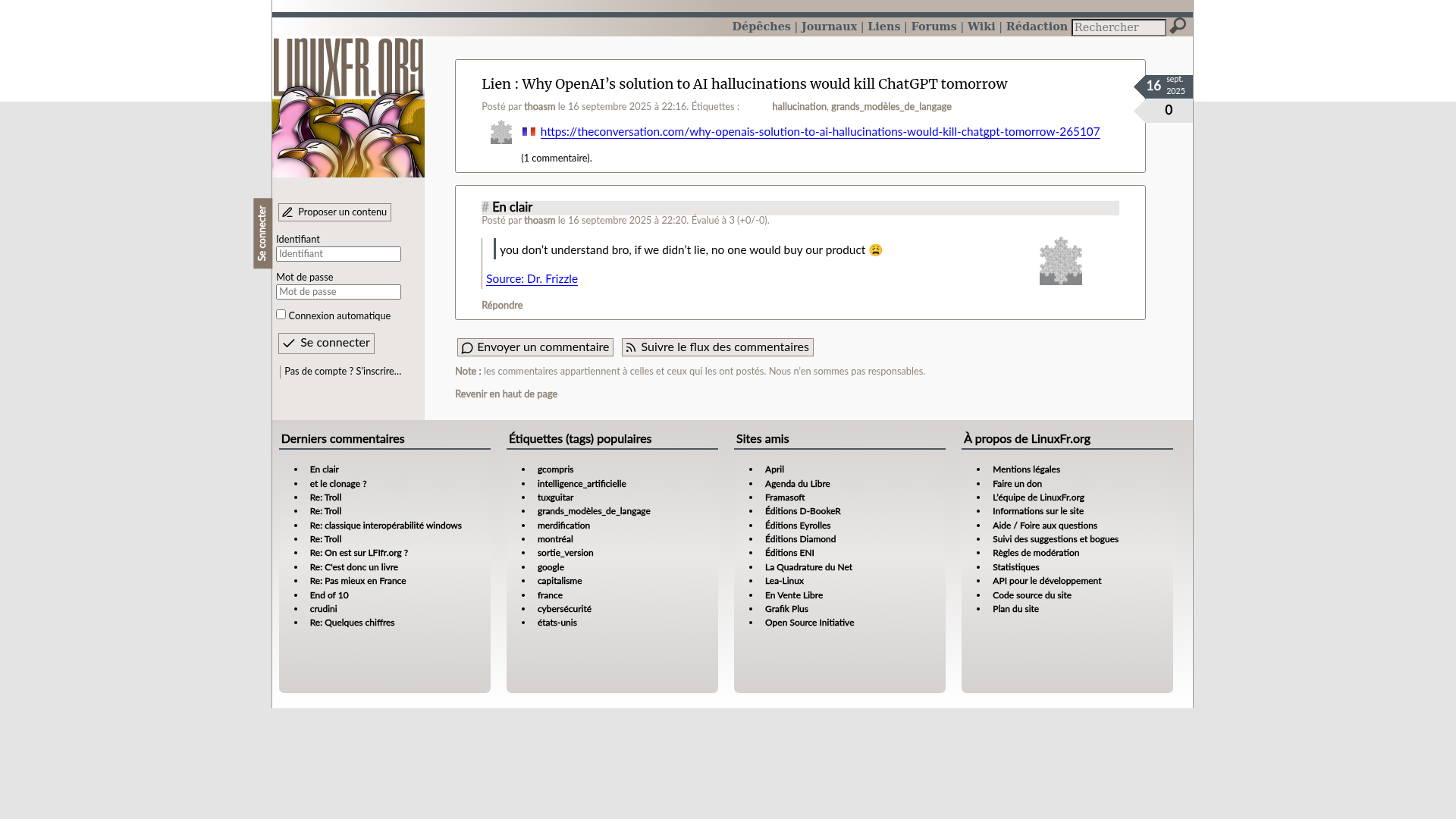Image resolution: width=1456 pixels, height=819 pixels.
Task: Open the Rédaction section
Action: (x=1036, y=27)
